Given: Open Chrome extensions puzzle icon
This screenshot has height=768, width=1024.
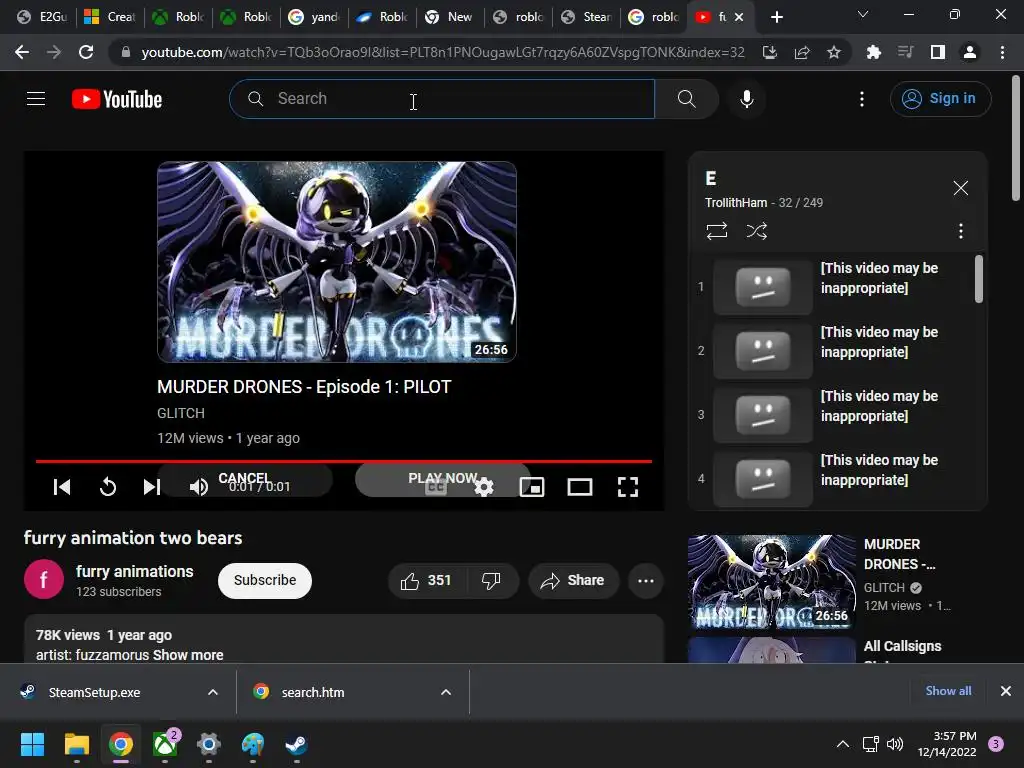Looking at the screenshot, I should coord(873,52).
